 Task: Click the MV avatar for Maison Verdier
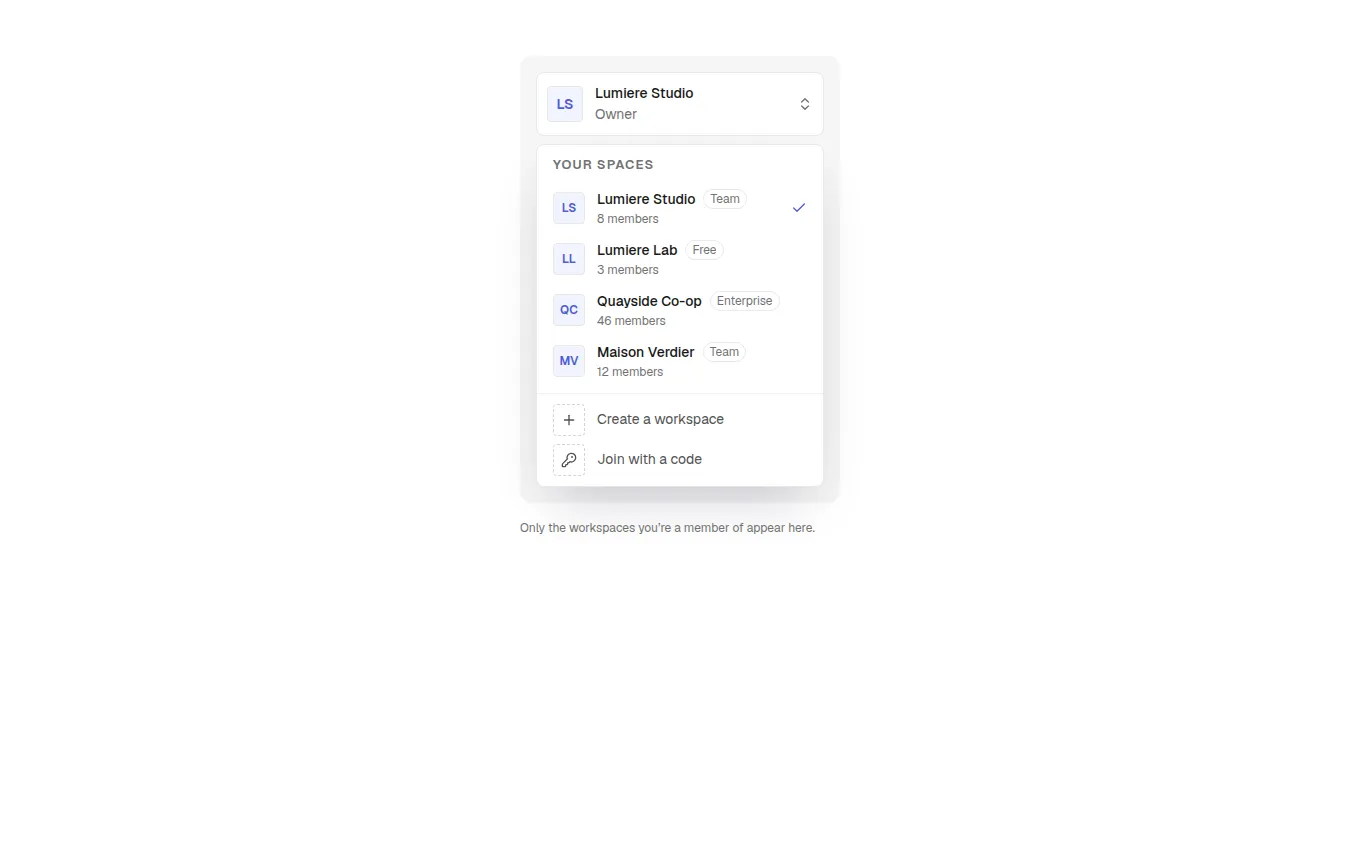tap(569, 361)
